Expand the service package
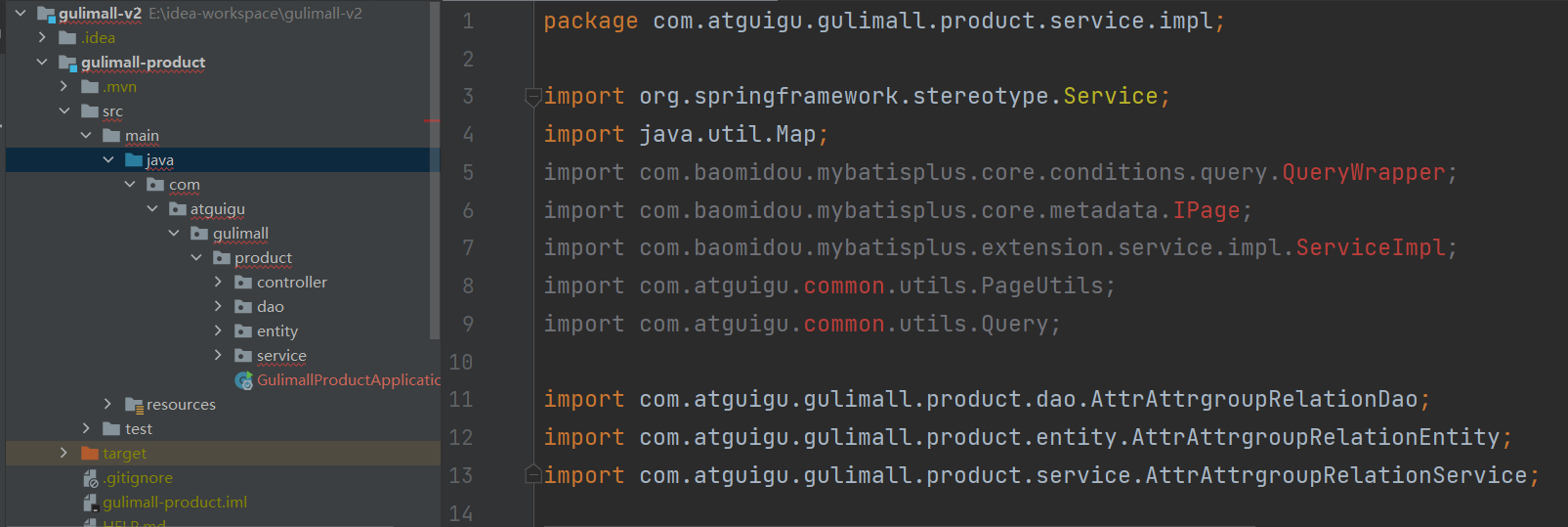The height and width of the screenshot is (527, 1568). tap(218, 355)
